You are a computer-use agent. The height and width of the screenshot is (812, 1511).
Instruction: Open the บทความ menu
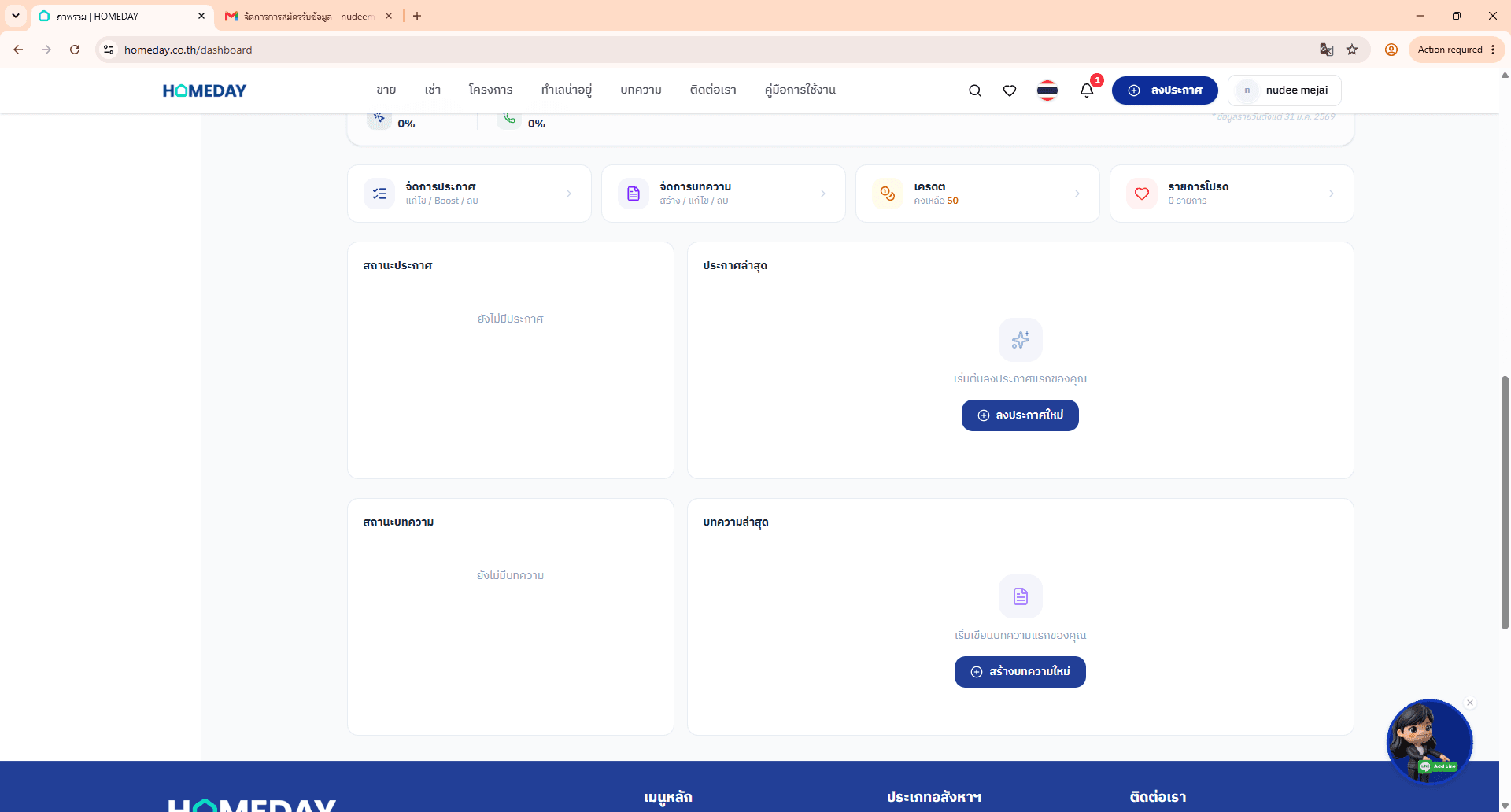click(x=641, y=90)
